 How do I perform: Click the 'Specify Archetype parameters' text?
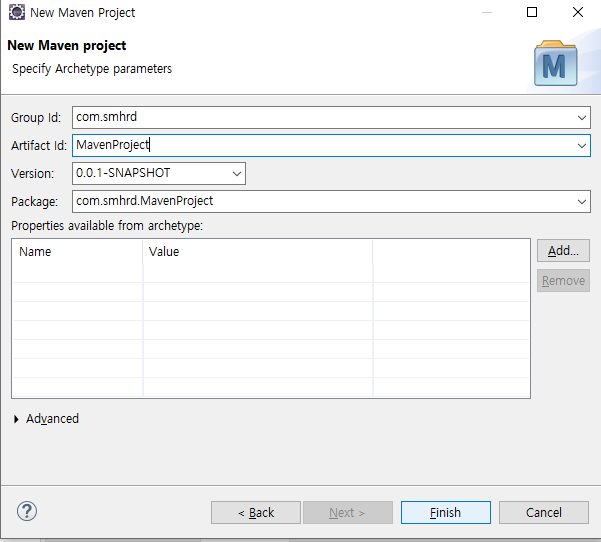92,69
